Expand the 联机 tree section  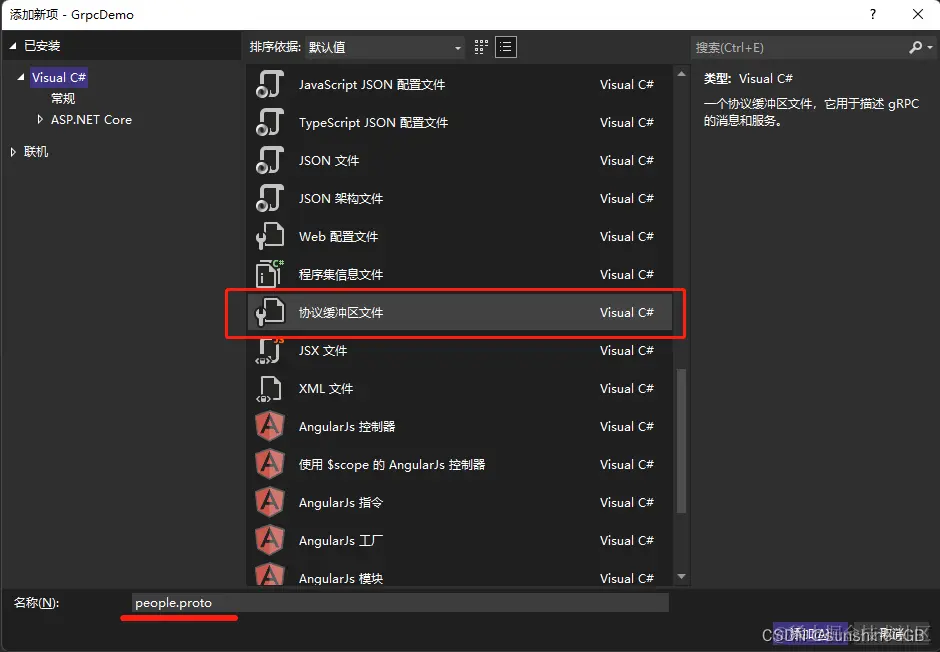(13, 152)
